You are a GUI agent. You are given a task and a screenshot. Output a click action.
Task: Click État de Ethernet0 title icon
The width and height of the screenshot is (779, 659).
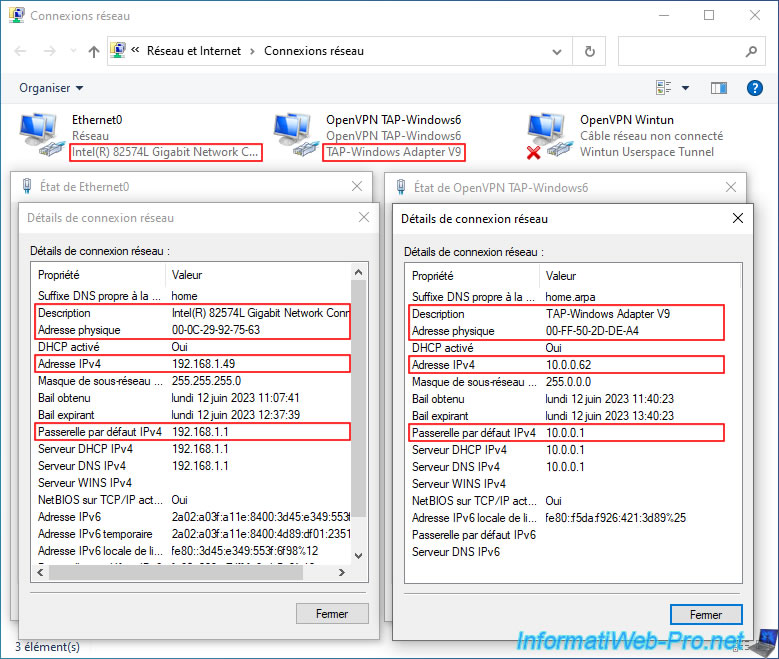27,186
